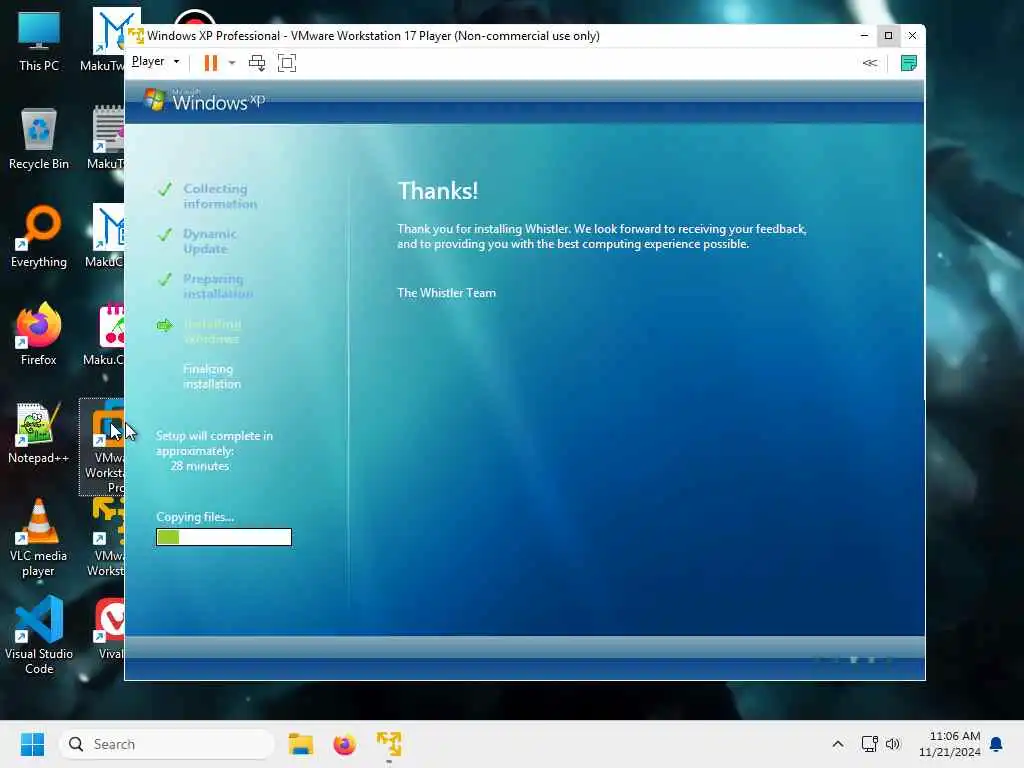
Task: Click the taskbar Search box
Action: tap(167, 744)
